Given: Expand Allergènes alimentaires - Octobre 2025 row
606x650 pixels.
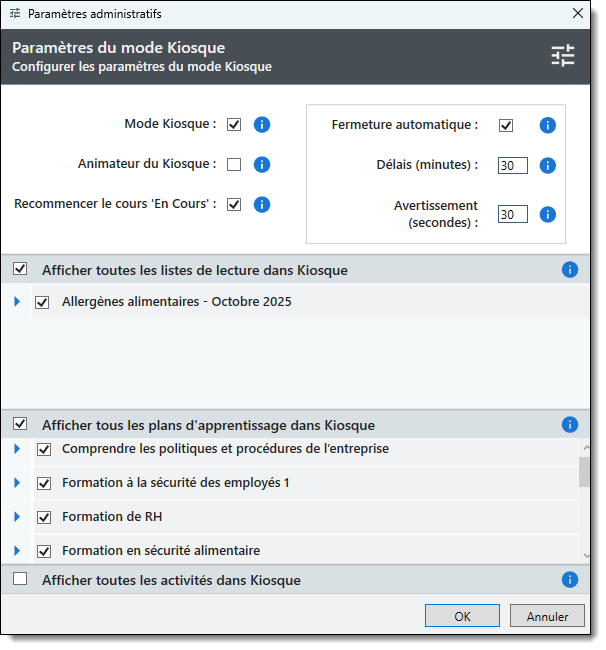Looking at the screenshot, I should tap(16, 301).
